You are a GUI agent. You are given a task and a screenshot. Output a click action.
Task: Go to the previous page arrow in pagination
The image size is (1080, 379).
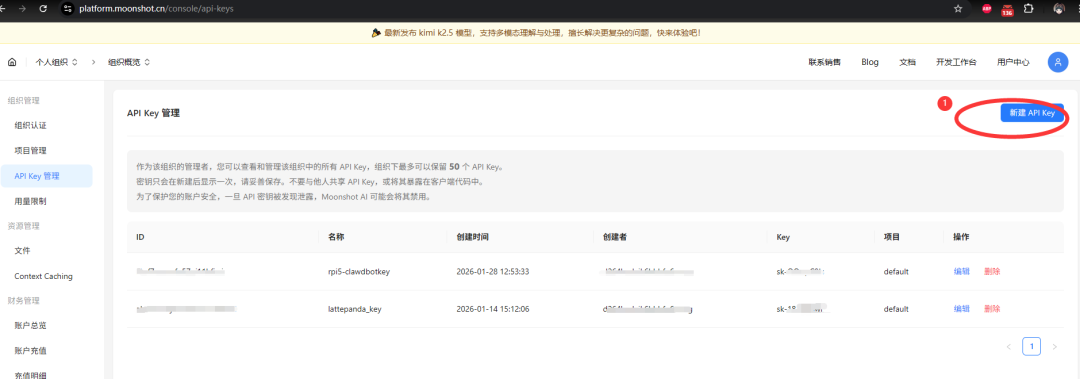(x=1008, y=347)
